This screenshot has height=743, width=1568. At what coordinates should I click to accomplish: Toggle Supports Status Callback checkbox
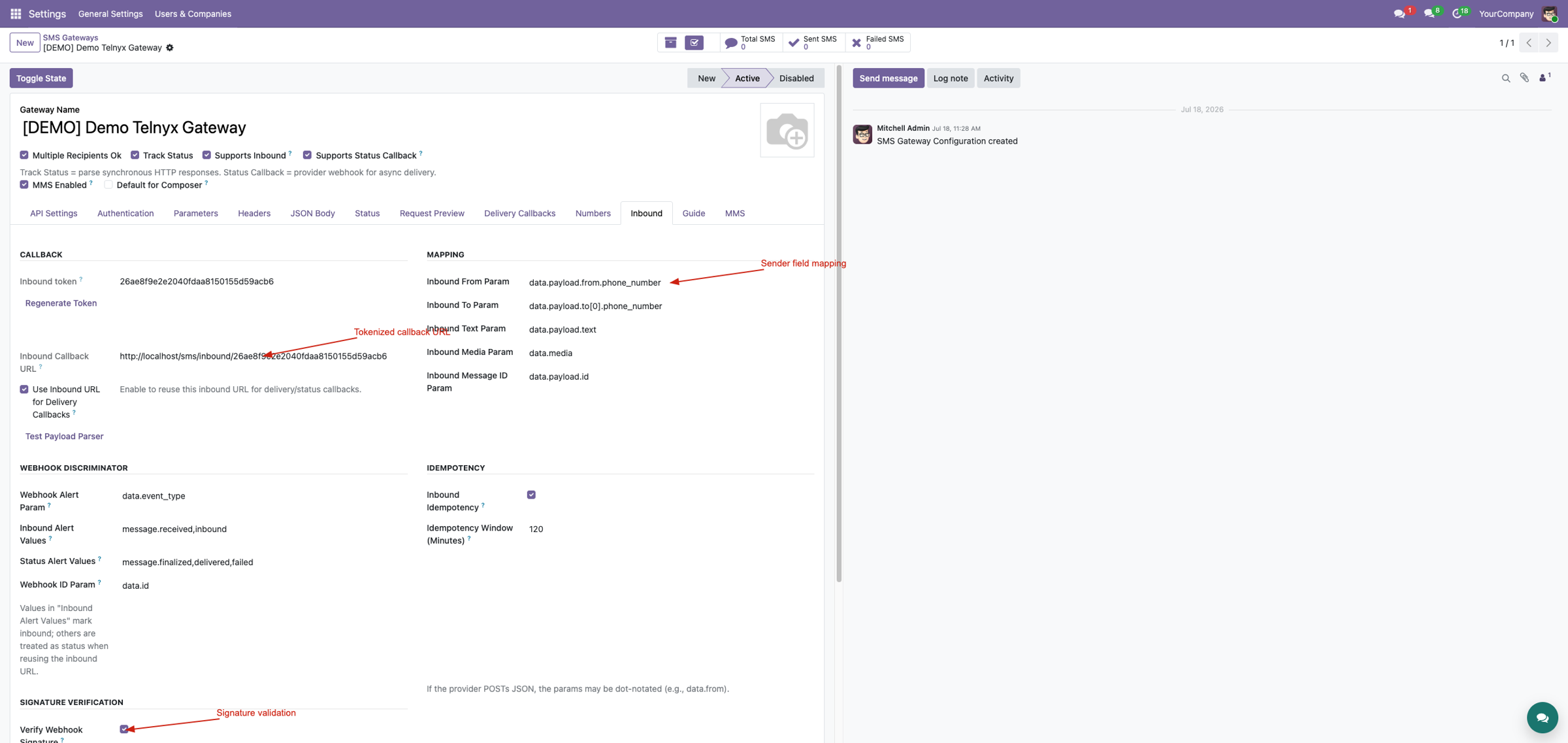(x=307, y=155)
